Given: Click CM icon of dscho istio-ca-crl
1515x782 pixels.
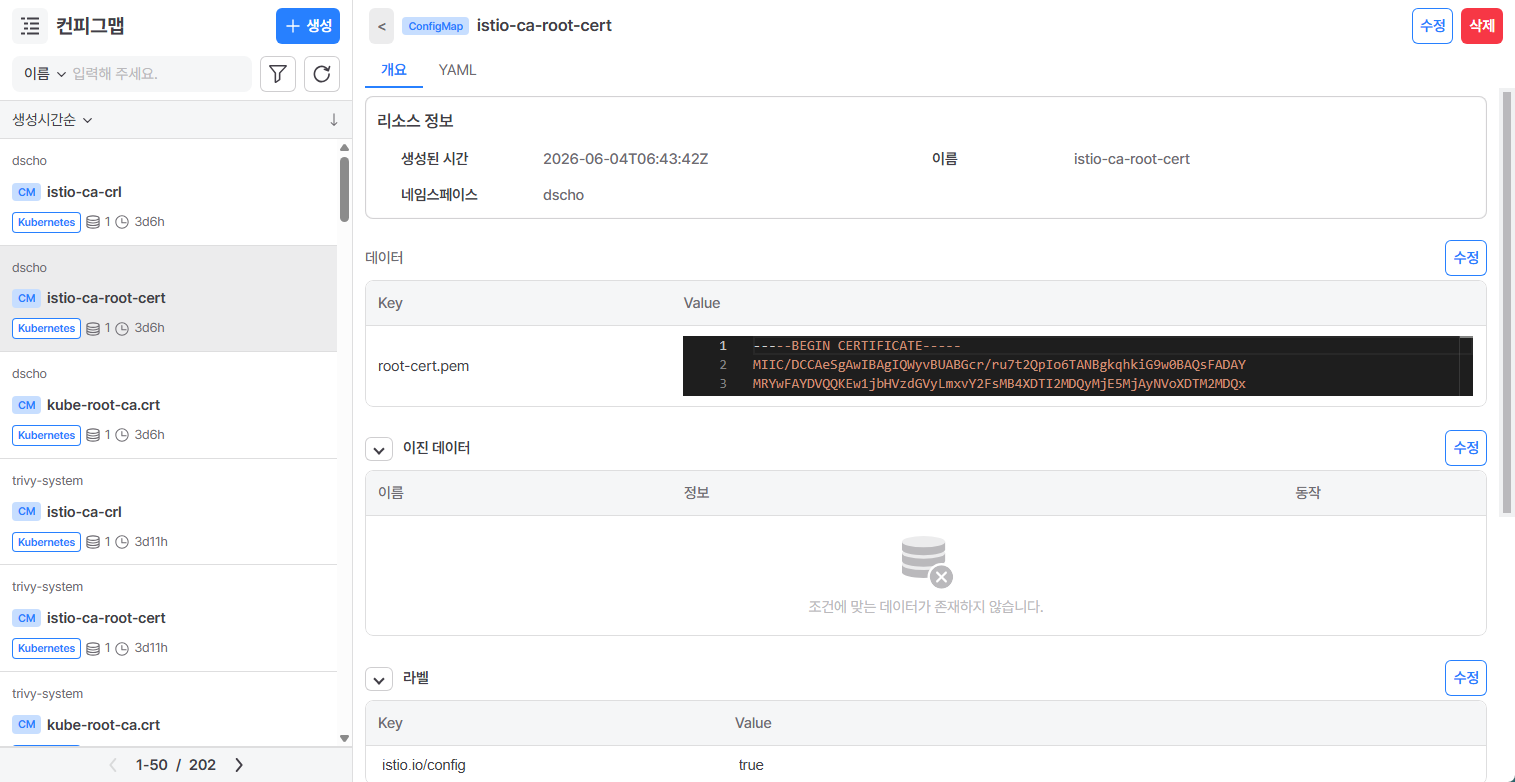Looking at the screenshot, I should pyautogui.click(x=27, y=192).
